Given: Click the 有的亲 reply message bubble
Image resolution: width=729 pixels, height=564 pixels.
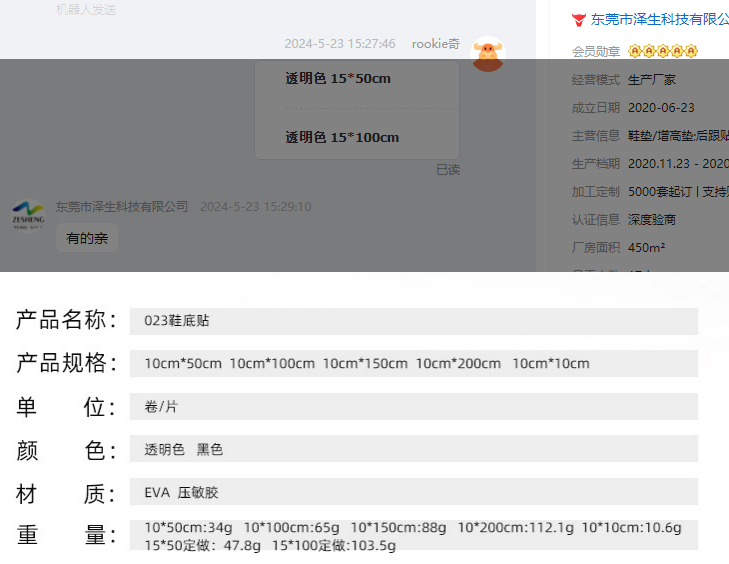Looking at the screenshot, I should coord(87,239).
